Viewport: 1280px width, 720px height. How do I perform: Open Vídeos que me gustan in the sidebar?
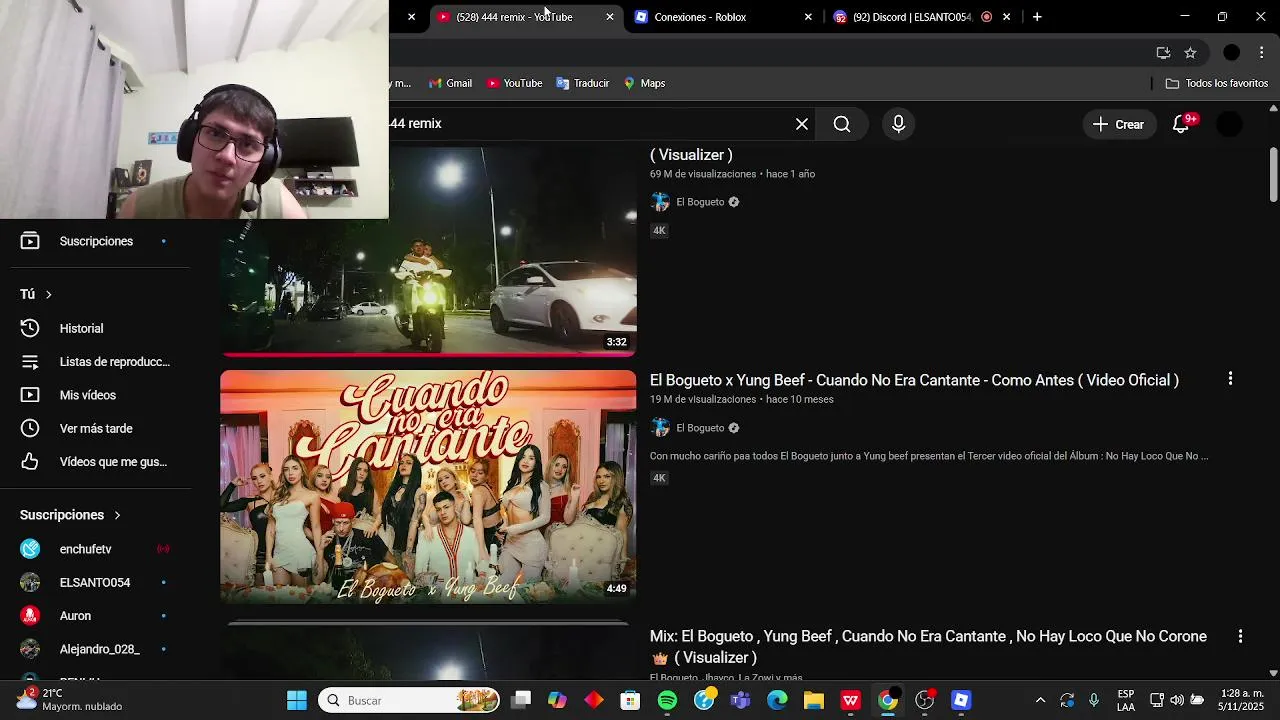[x=95, y=462]
